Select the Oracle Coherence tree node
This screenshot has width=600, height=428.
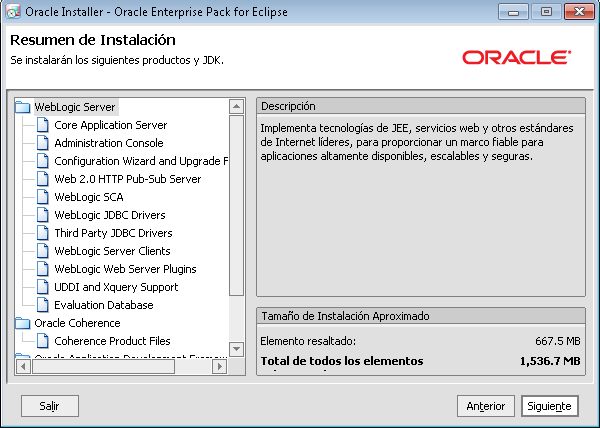click(x=77, y=323)
